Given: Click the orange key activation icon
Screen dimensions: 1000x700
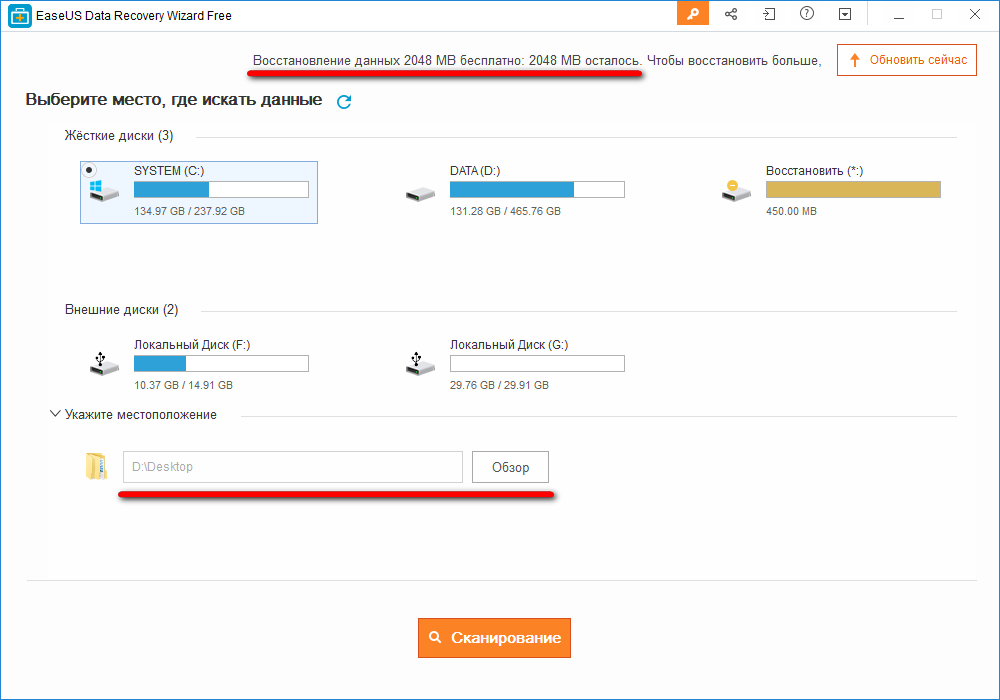Looking at the screenshot, I should coord(693,14).
